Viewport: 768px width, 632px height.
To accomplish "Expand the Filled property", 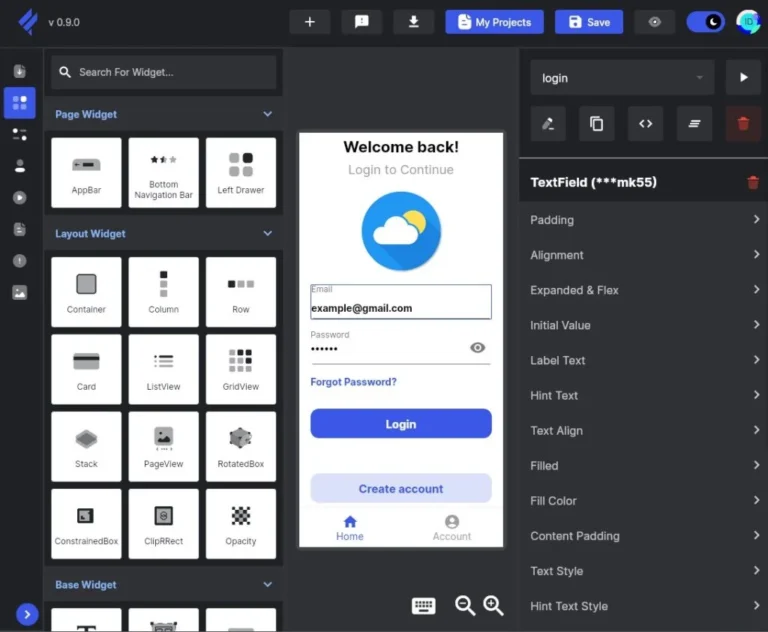I will tap(644, 466).
